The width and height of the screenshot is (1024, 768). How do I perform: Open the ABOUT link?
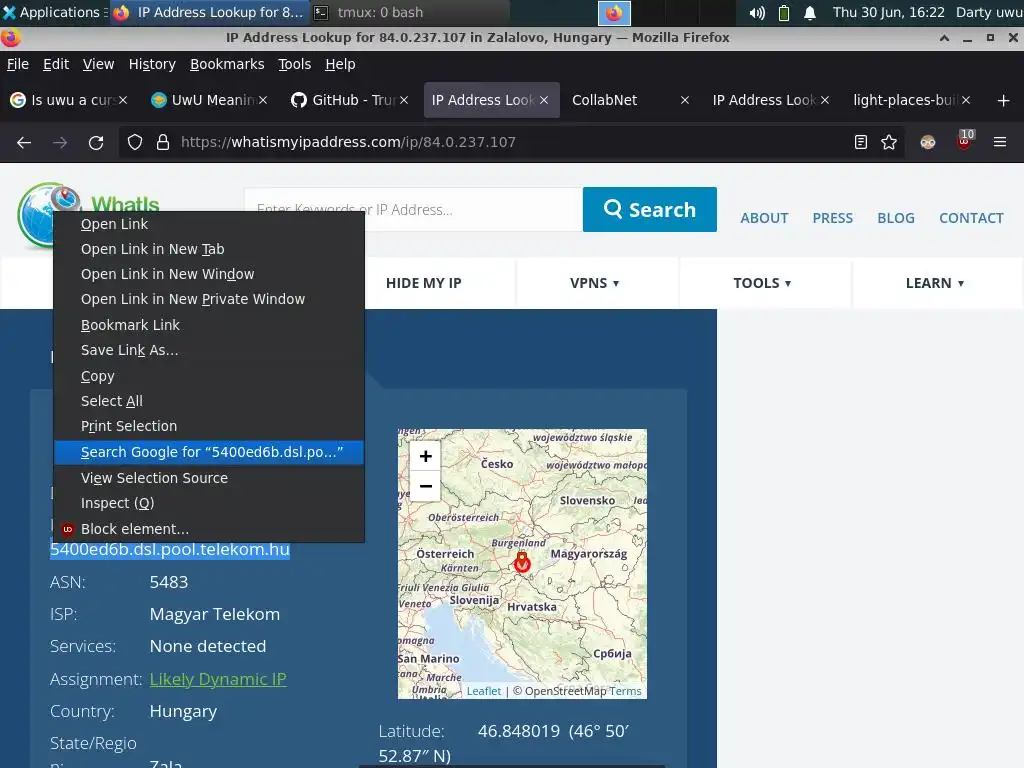764,218
